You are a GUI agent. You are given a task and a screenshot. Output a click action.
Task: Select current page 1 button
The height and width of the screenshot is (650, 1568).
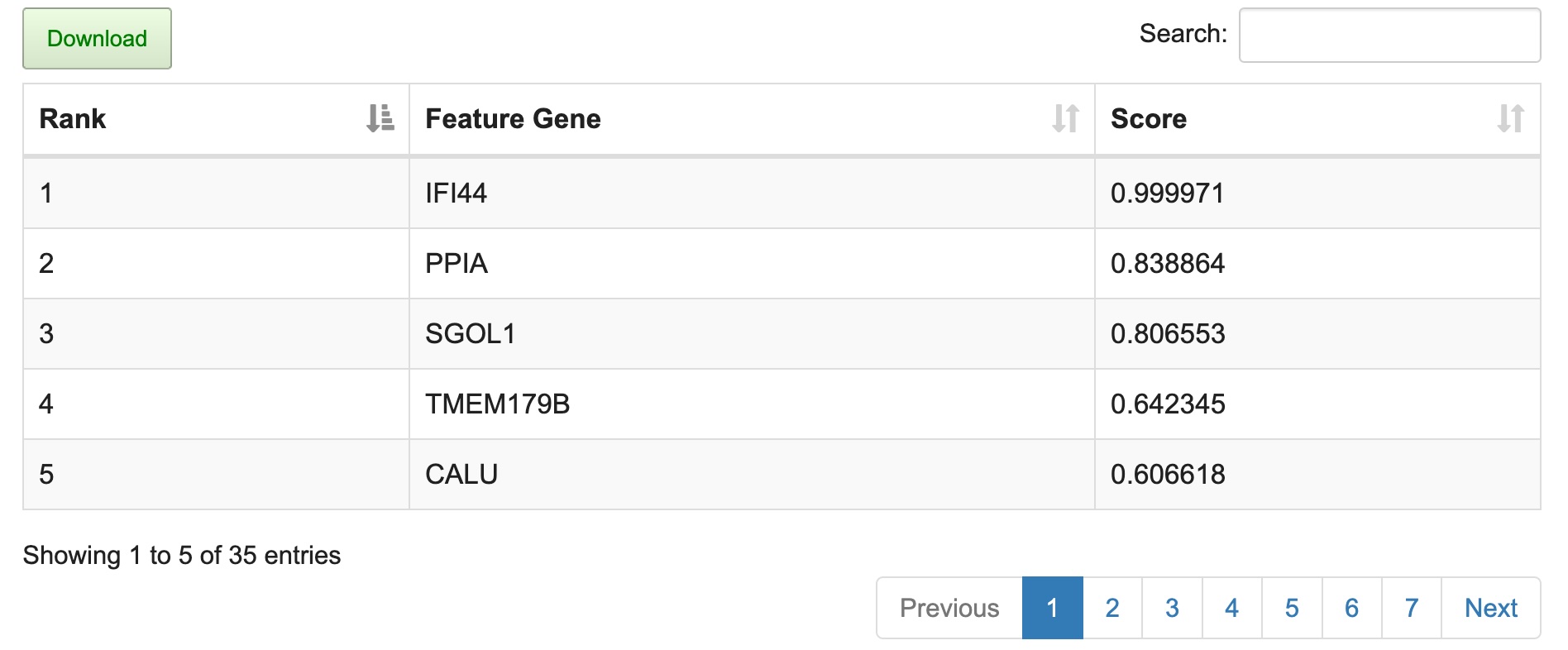(x=1053, y=608)
